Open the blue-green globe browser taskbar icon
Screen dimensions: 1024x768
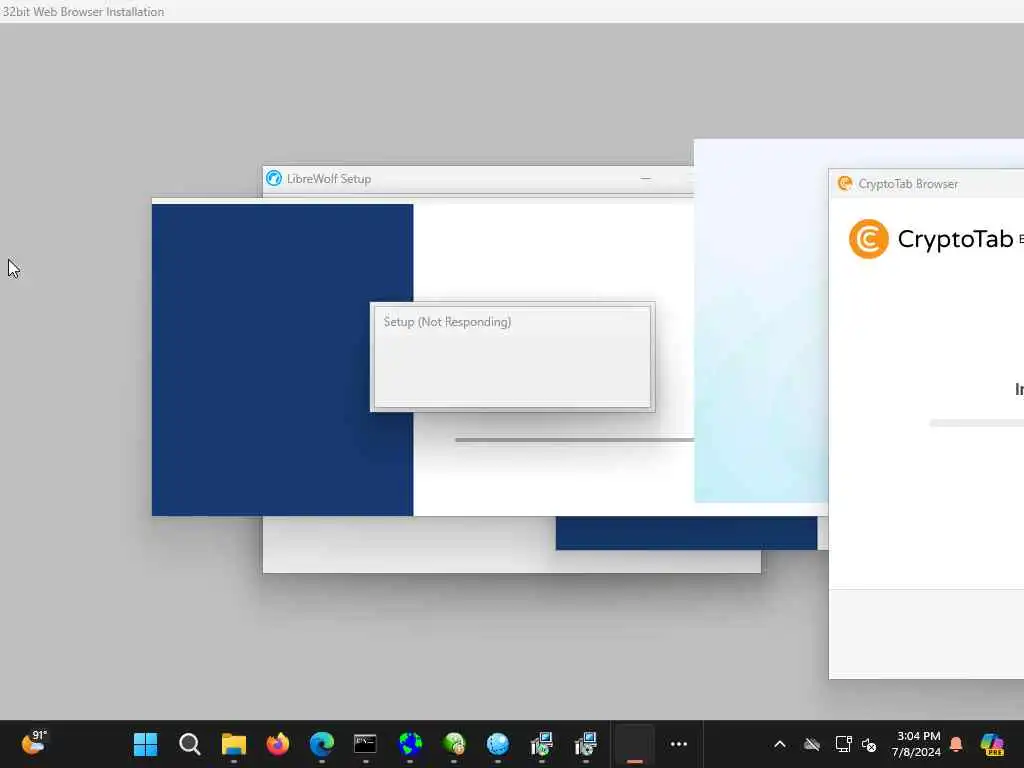(410, 744)
